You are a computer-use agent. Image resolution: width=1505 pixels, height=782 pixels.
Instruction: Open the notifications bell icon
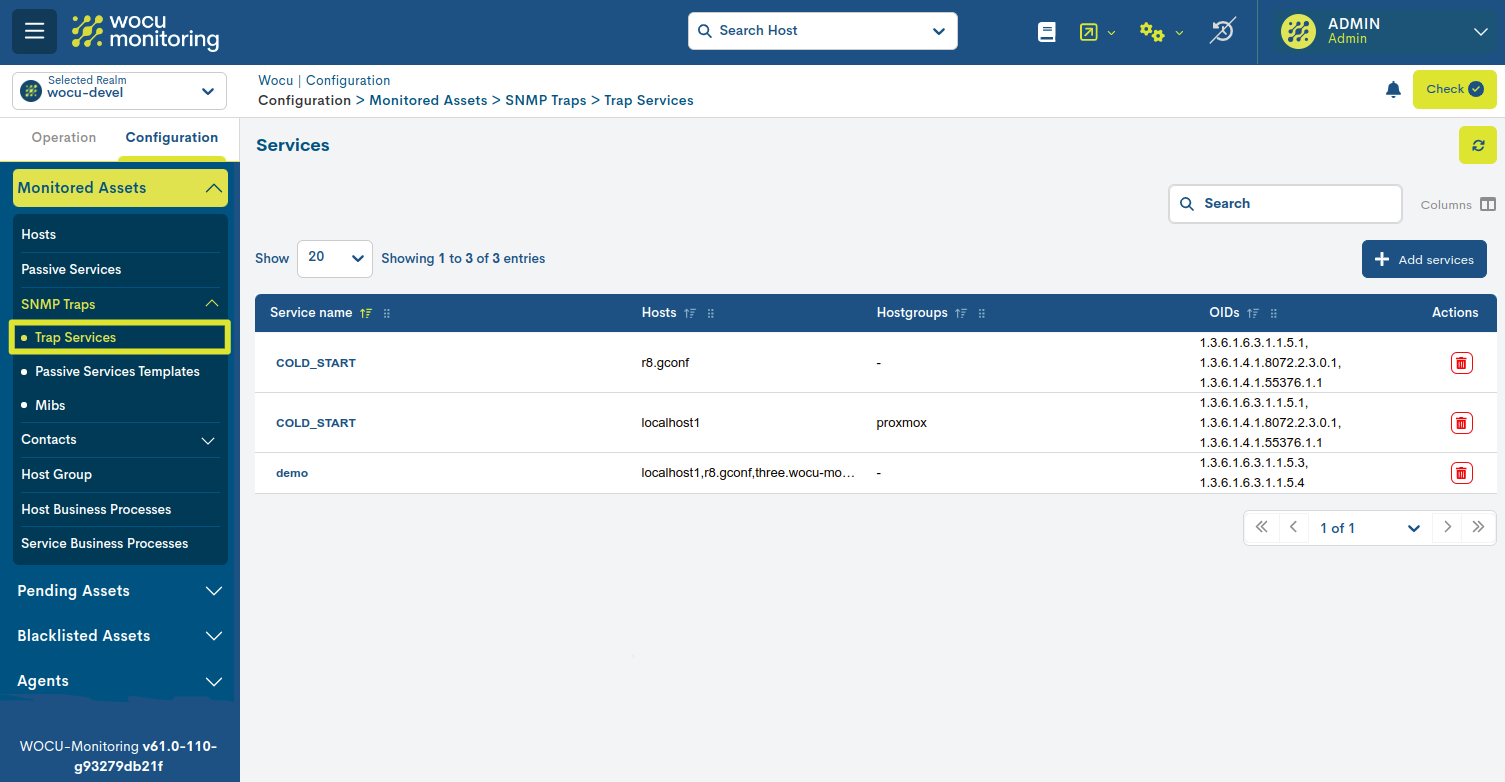tap(1393, 90)
